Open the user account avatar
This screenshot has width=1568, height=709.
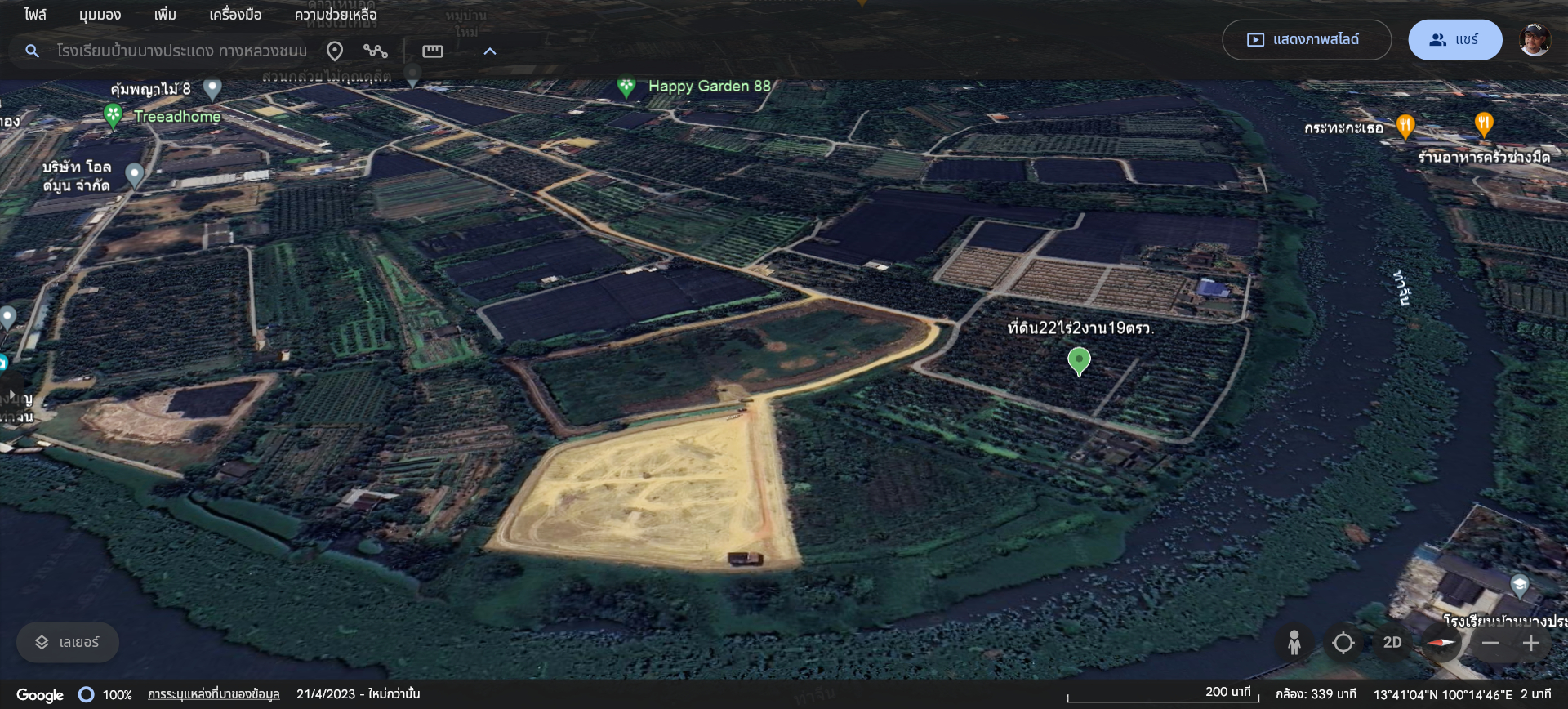click(x=1535, y=40)
